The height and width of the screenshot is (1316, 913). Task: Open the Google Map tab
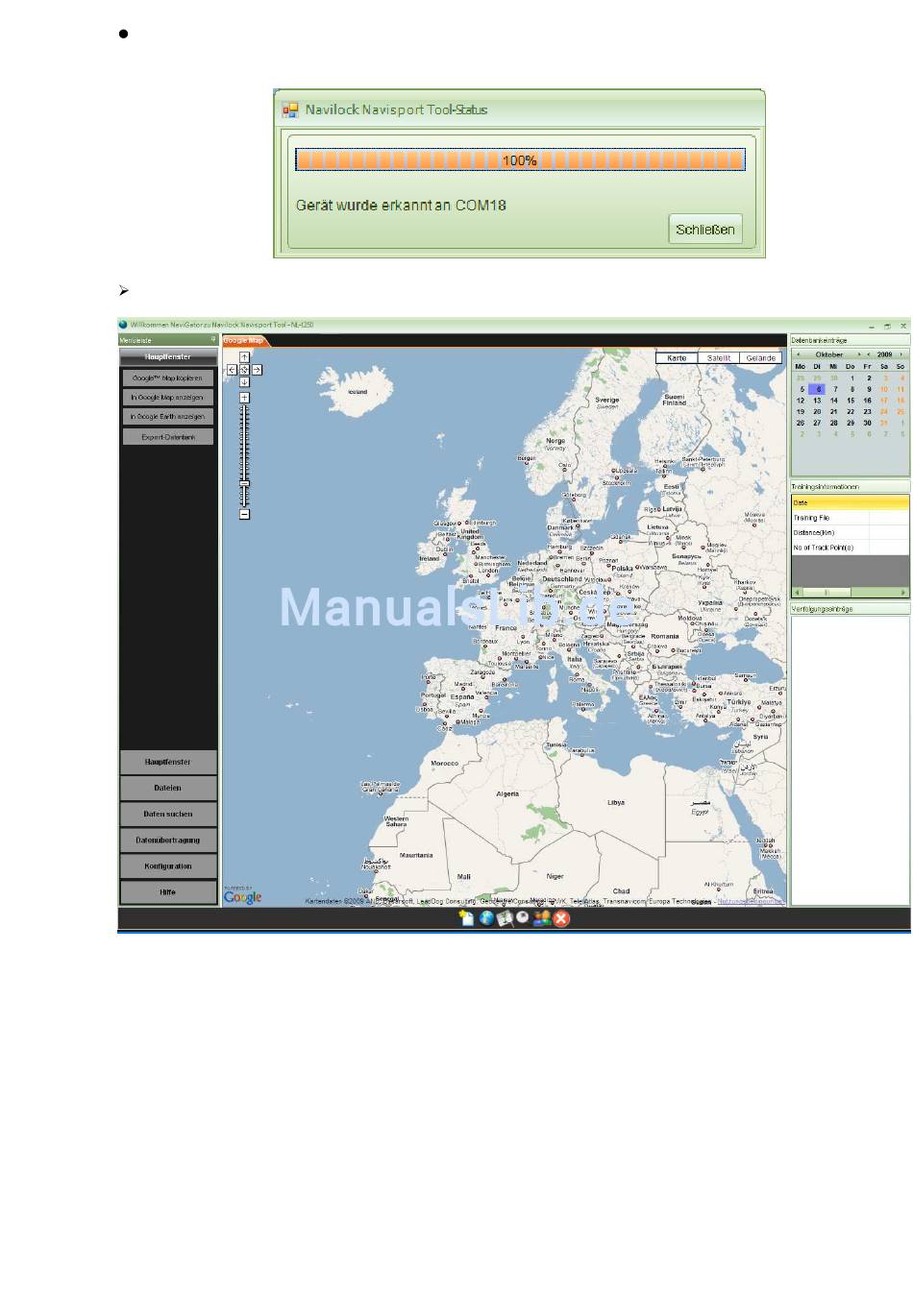243,340
